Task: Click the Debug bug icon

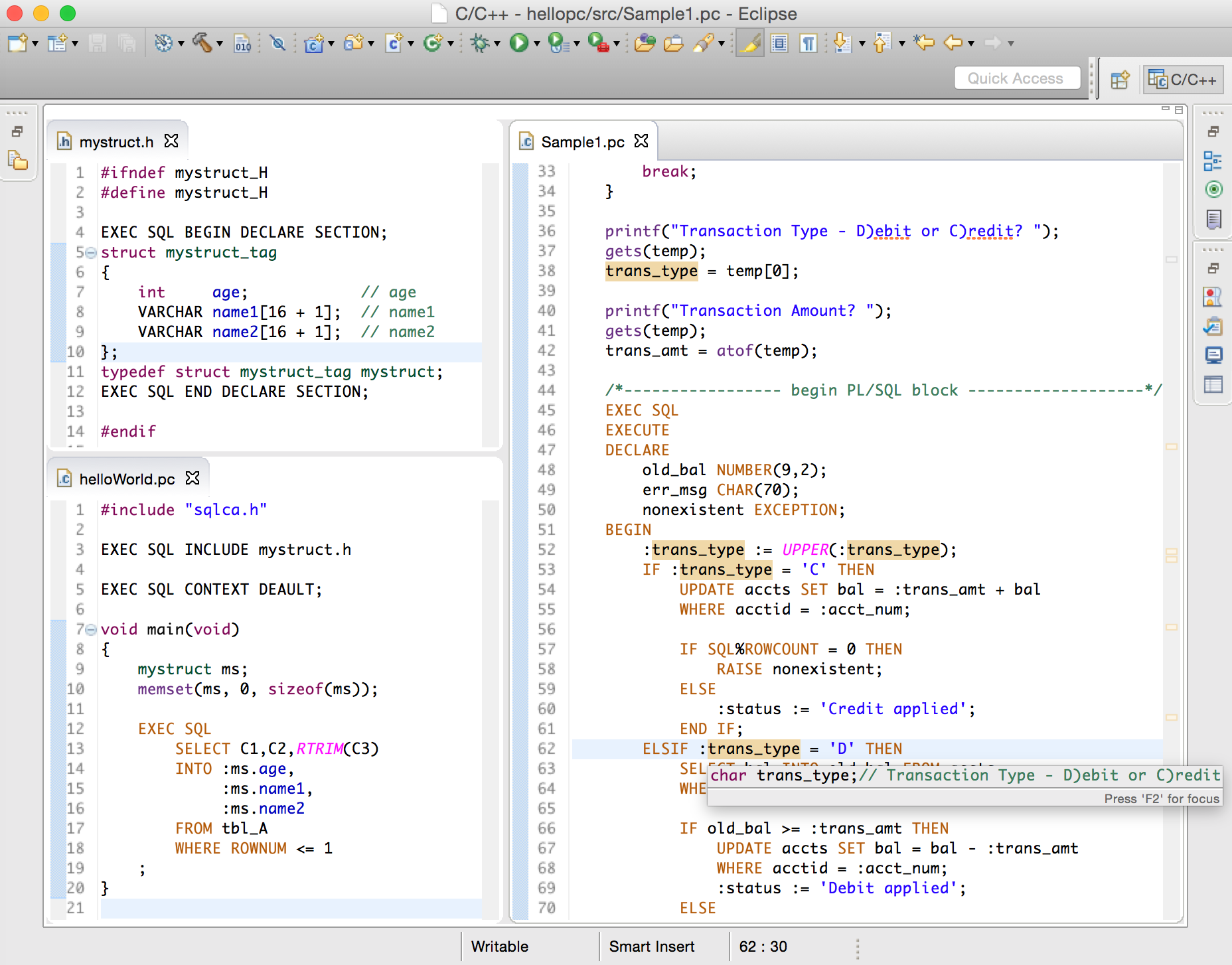Action: (479, 44)
